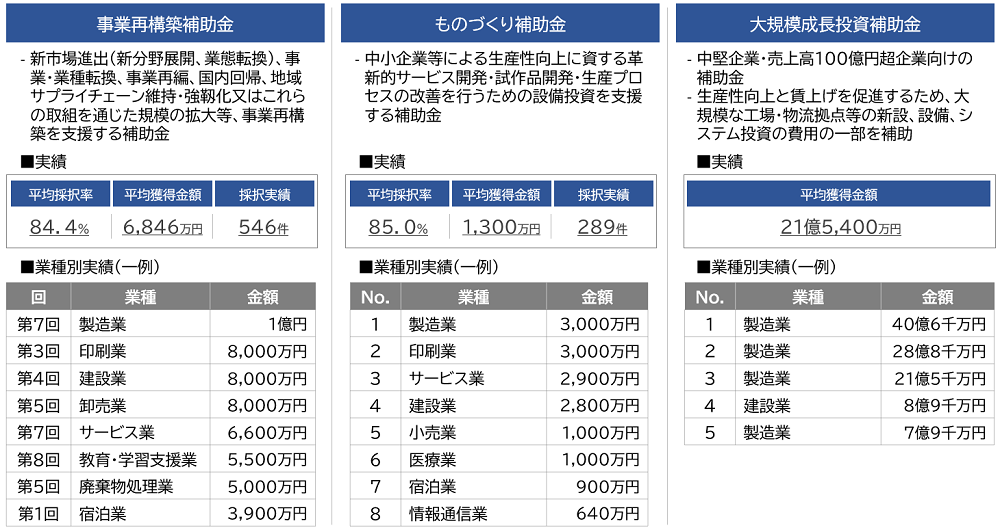Click 1,000万円 in the 医療業 row
The width and height of the screenshot is (1000, 530).
click(597, 460)
